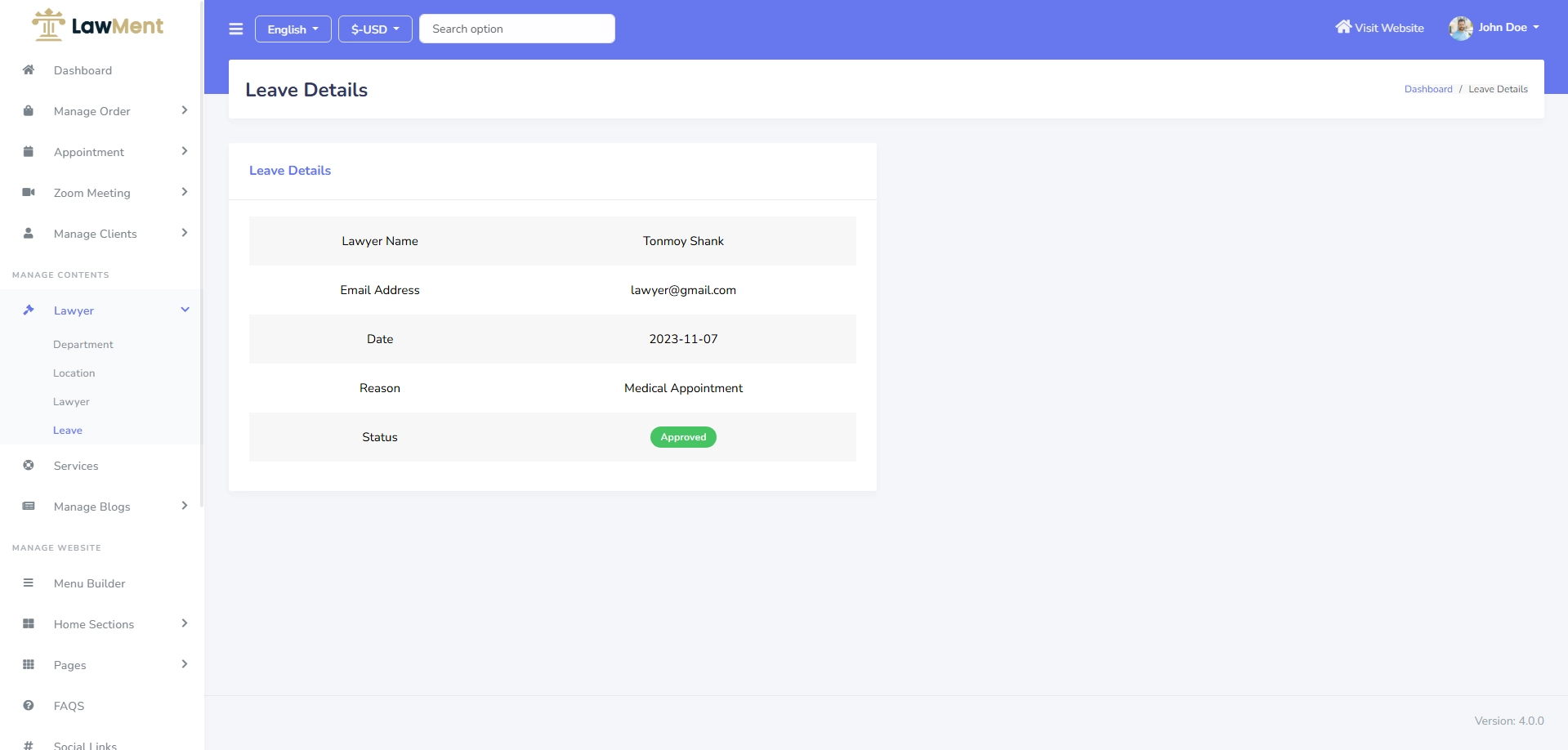Click the Approved status badge
The width and height of the screenshot is (1568, 750).
683,437
